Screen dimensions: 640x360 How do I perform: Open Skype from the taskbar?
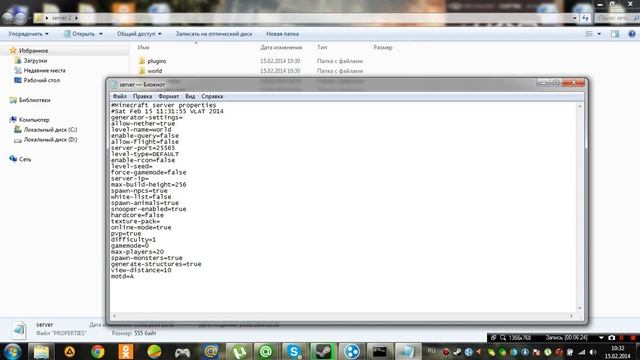tap(294, 351)
